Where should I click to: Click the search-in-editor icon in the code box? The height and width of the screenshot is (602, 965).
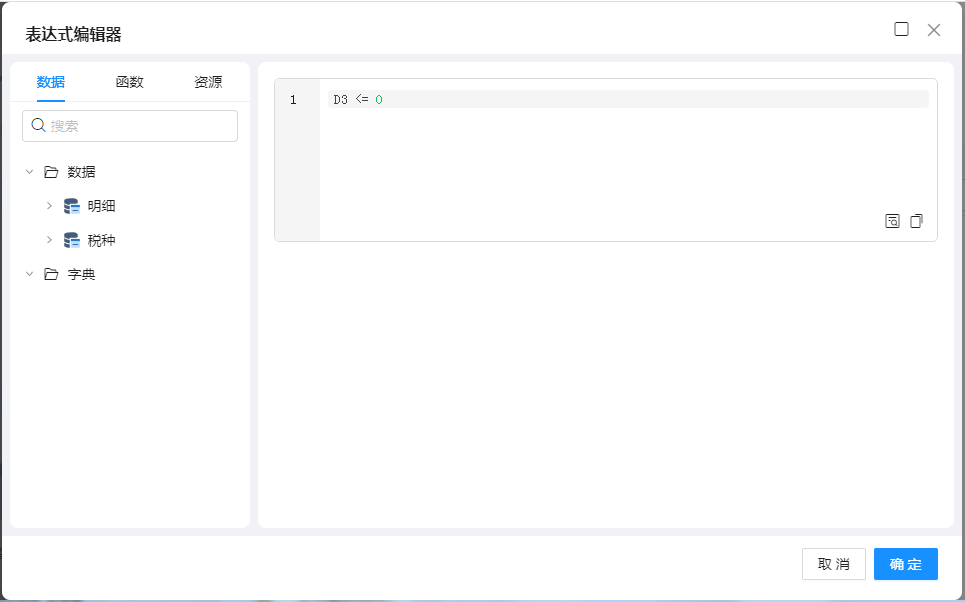(x=892, y=221)
